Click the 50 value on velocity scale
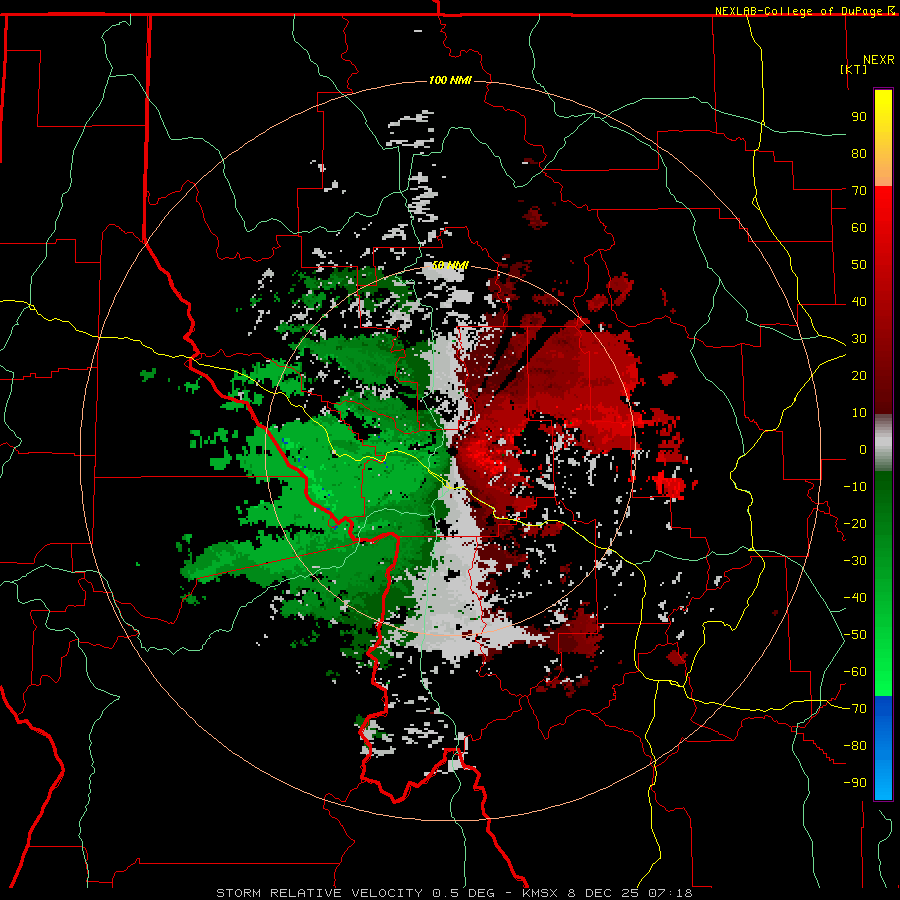The height and width of the screenshot is (900, 900). (x=859, y=265)
